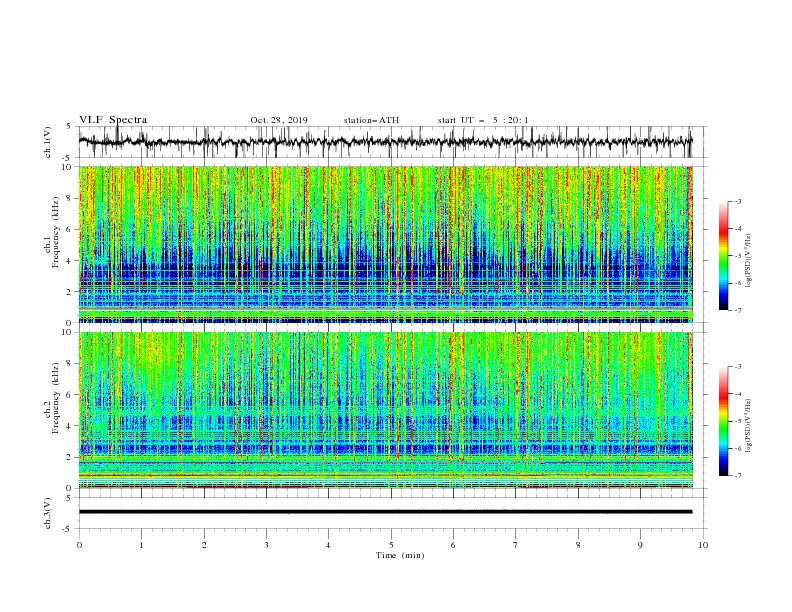
Task: Click time axis tick label "3"
Action: click(266, 545)
